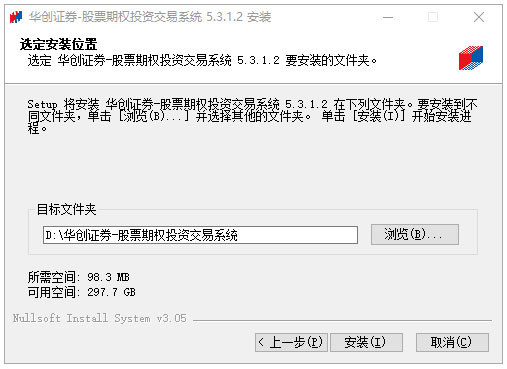Image resolution: width=507 pixels, height=369 pixels.
Task: Click the red and blue cube logo
Action: click(471, 58)
